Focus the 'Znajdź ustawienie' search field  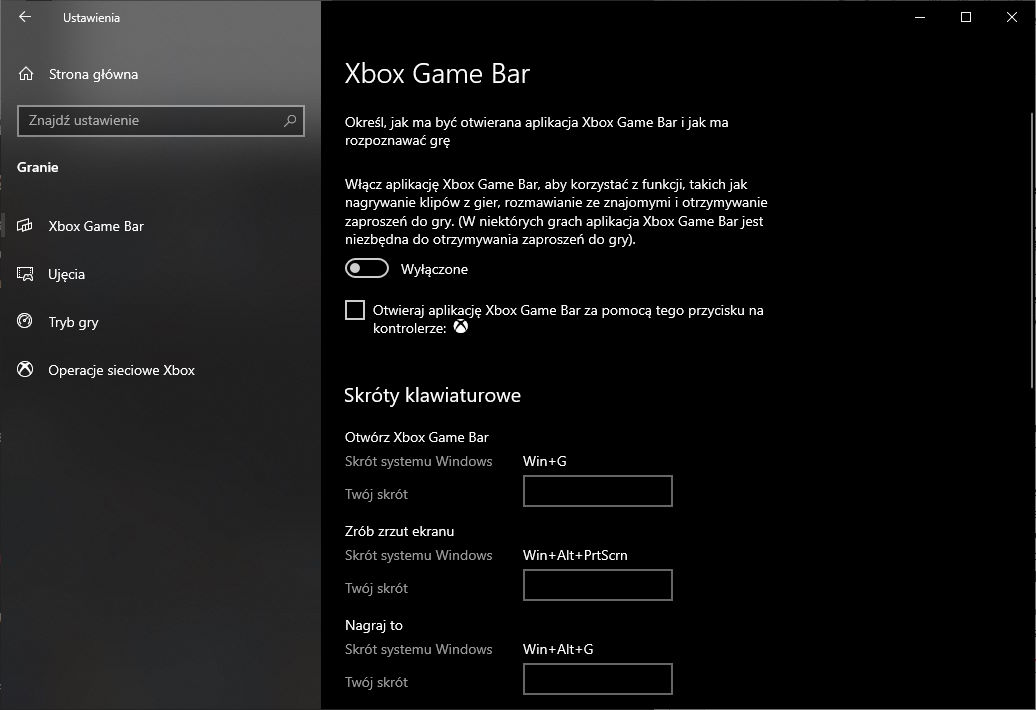(x=150, y=121)
